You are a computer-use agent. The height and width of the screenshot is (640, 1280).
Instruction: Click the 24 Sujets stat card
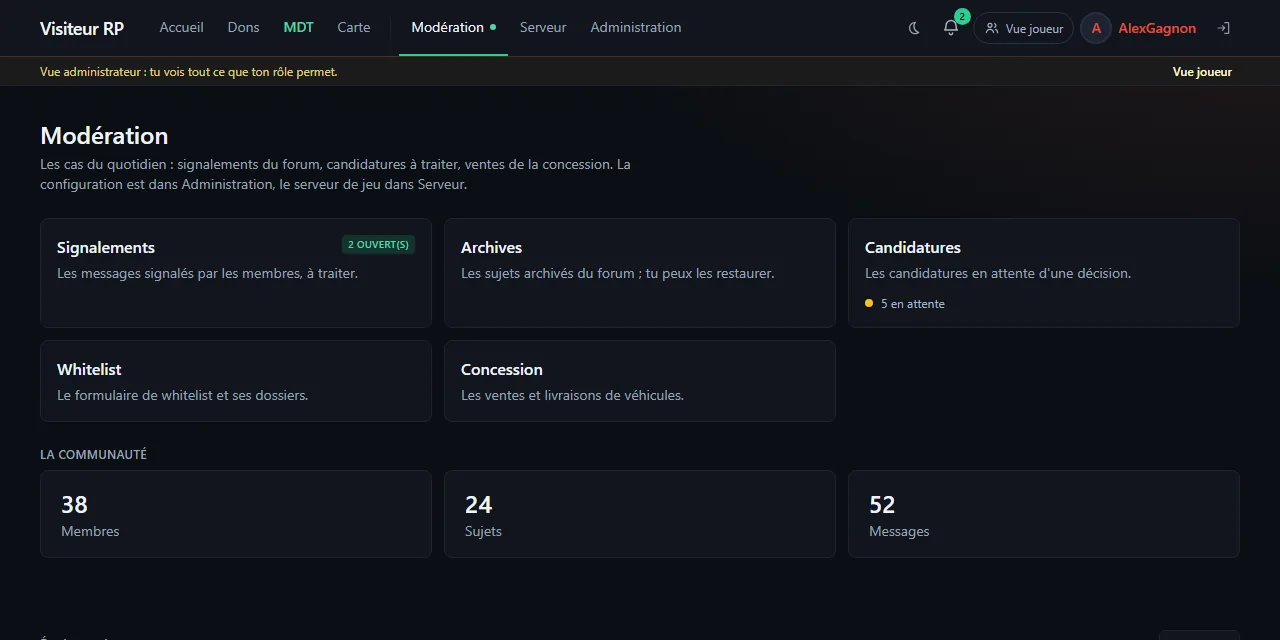[x=640, y=514]
